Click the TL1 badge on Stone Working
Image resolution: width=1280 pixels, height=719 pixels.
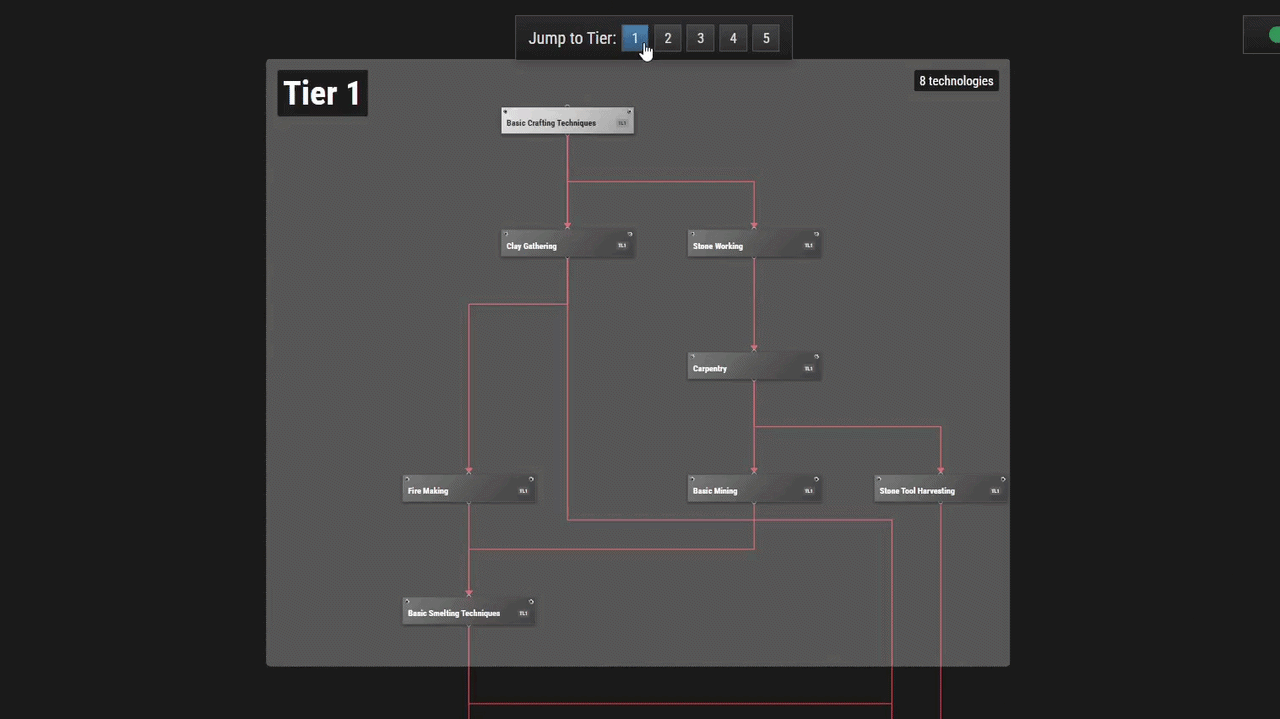click(x=809, y=246)
